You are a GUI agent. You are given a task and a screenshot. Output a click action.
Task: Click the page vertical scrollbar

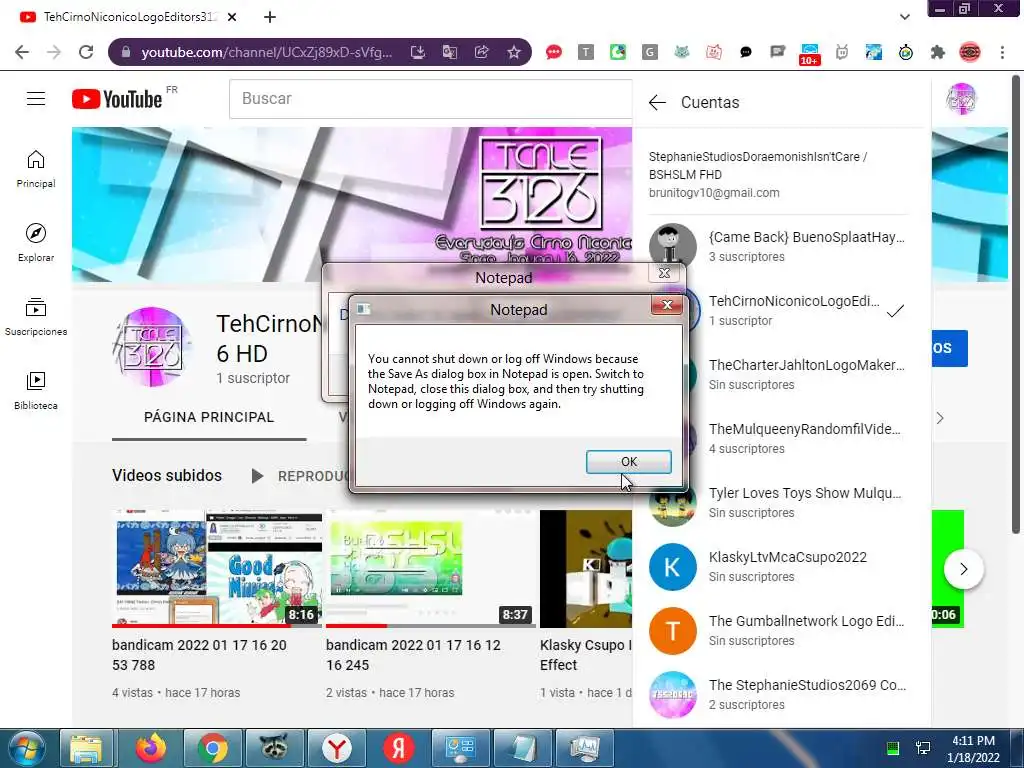[1016, 304]
